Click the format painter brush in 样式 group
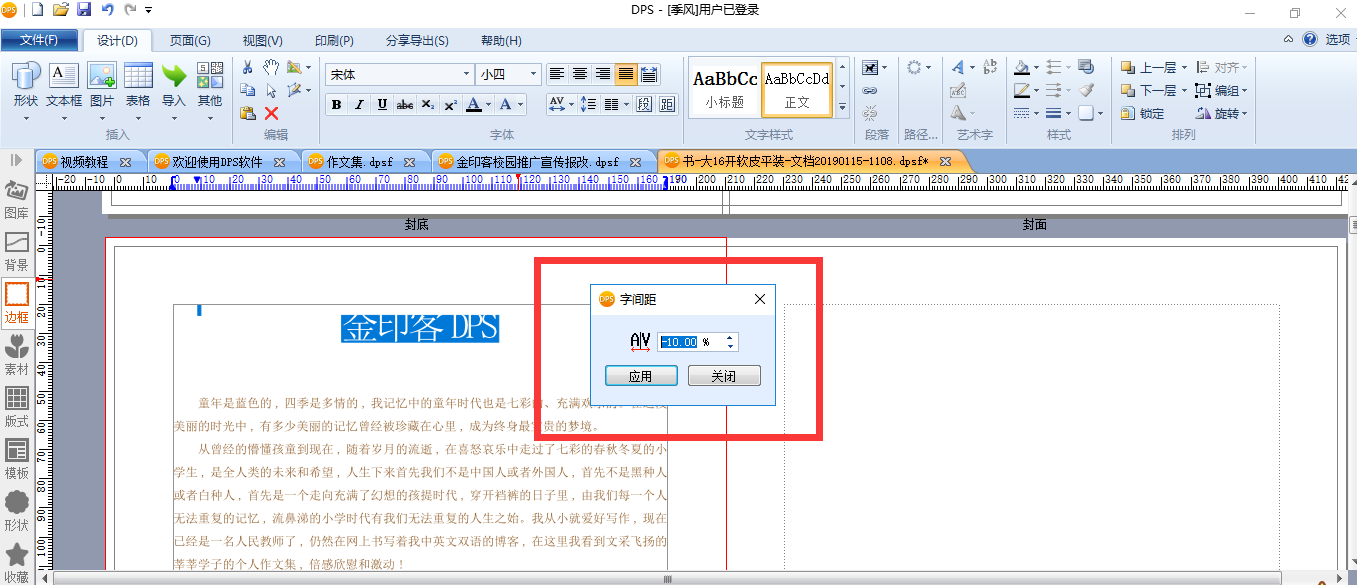The width and height of the screenshot is (1357, 585). pos(1087,90)
